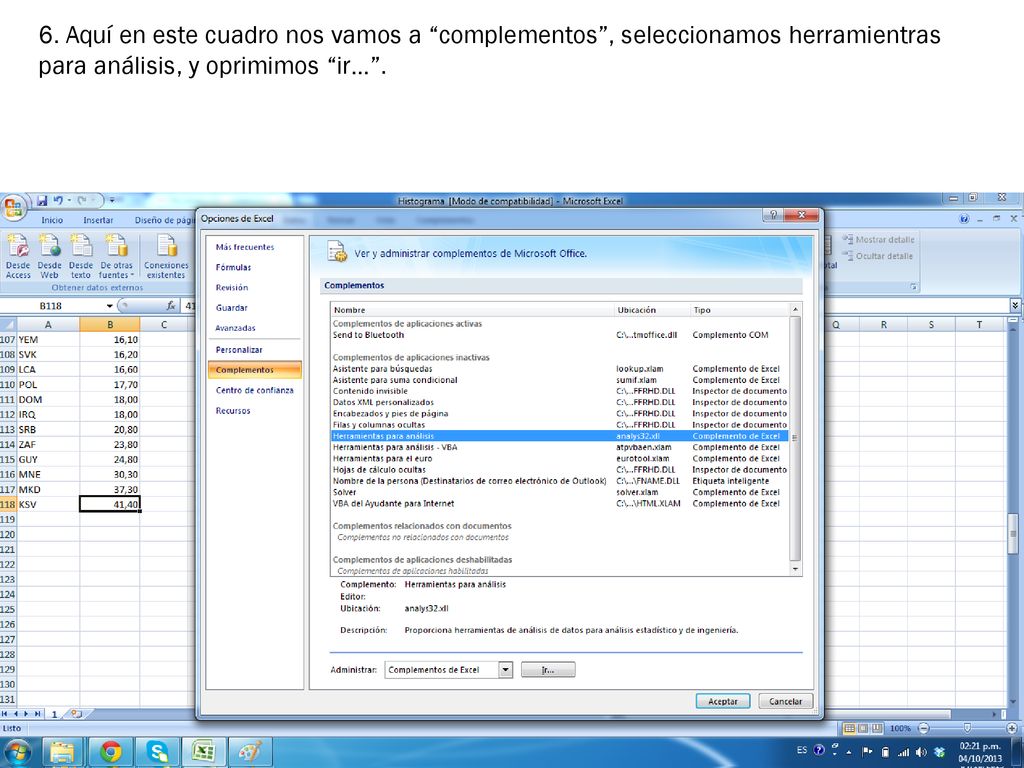This screenshot has width=1024, height=768.
Task: Open the Administrar dropdown list
Action: (x=505, y=669)
